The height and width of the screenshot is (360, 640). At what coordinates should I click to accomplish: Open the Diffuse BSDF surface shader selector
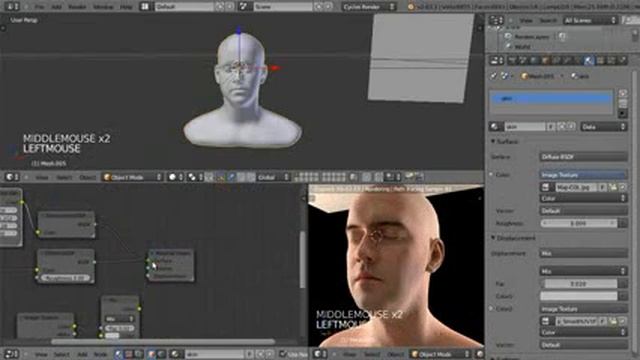[584, 157]
